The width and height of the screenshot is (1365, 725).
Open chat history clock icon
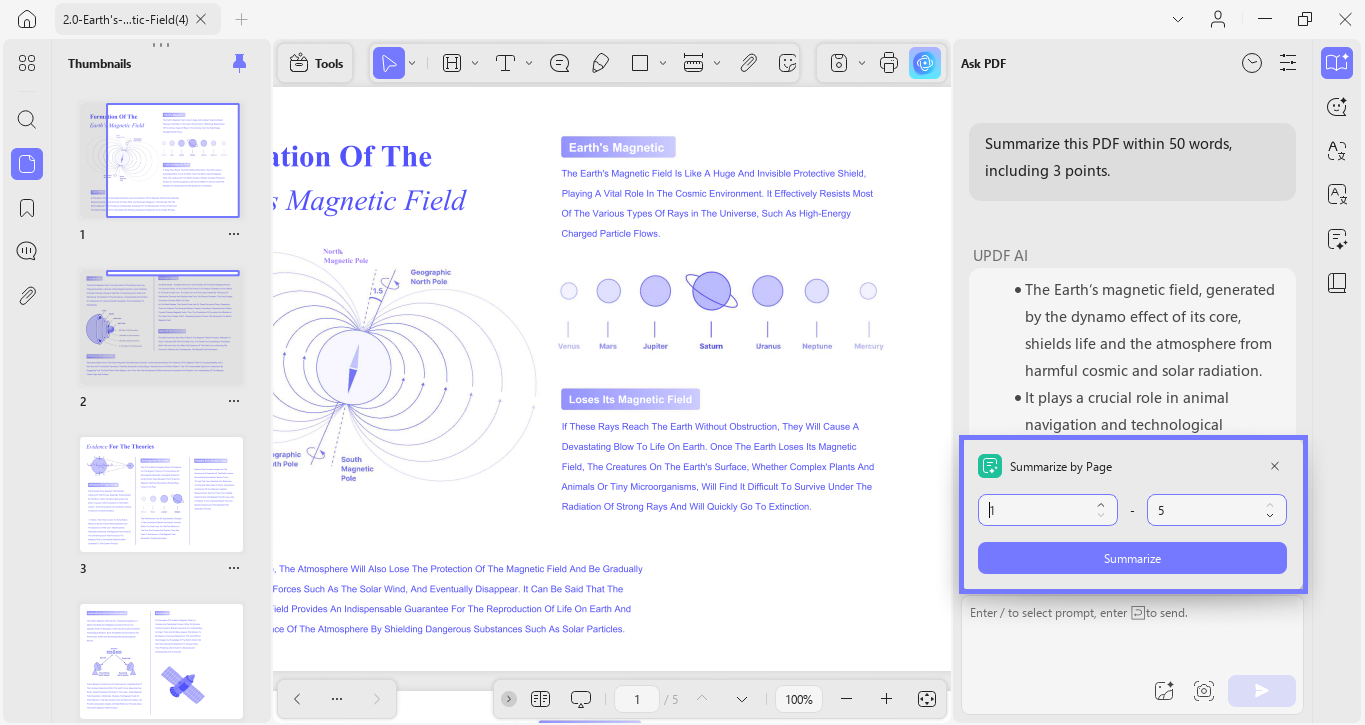pyautogui.click(x=1252, y=63)
